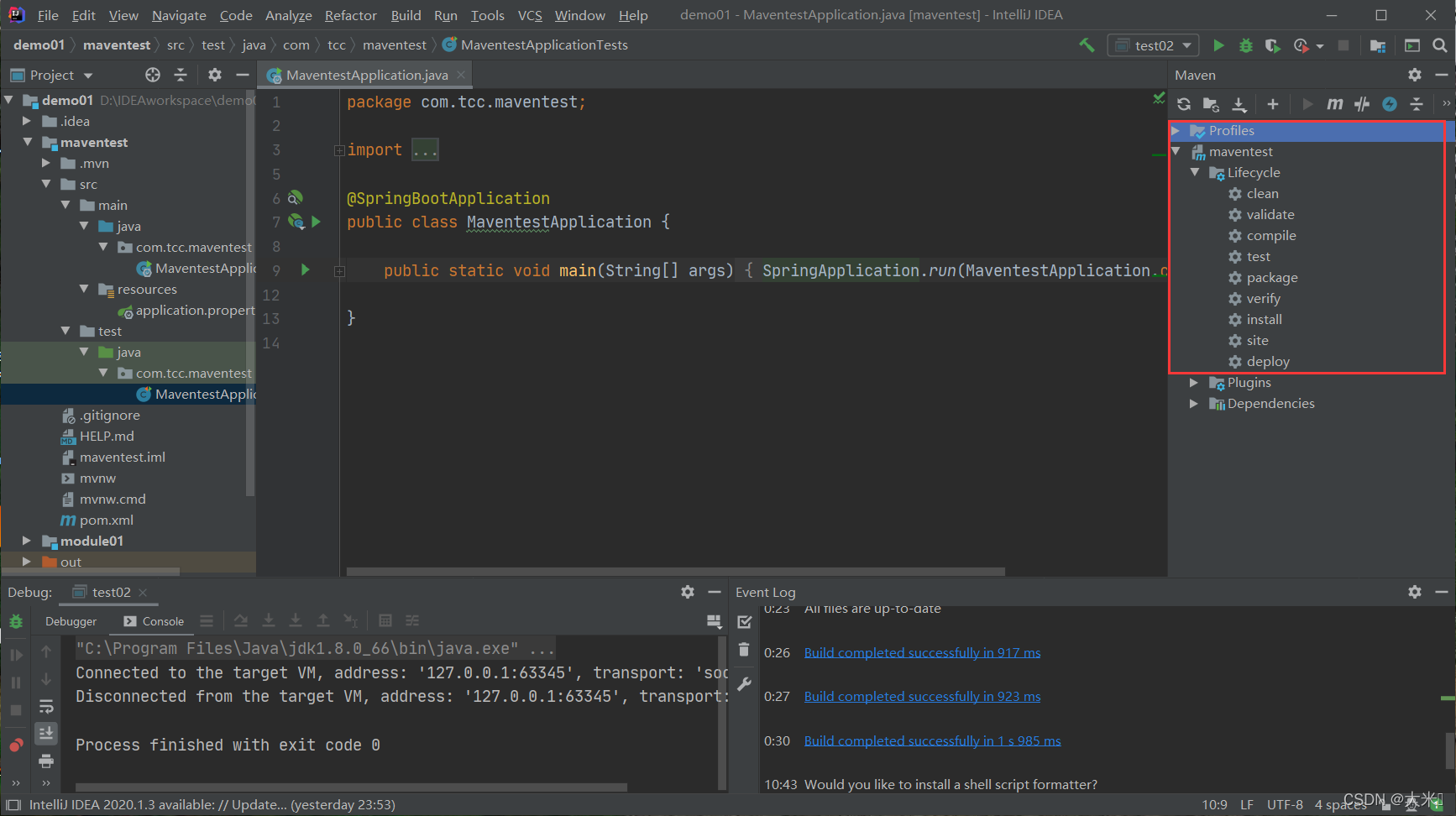The image size is (1456, 816).
Task: View breakpoints with the red circles icon
Action: pyautogui.click(x=16, y=745)
